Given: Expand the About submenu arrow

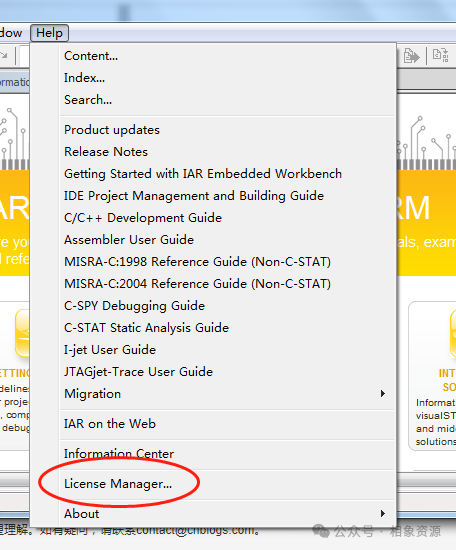Looking at the screenshot, I should 383,514.
